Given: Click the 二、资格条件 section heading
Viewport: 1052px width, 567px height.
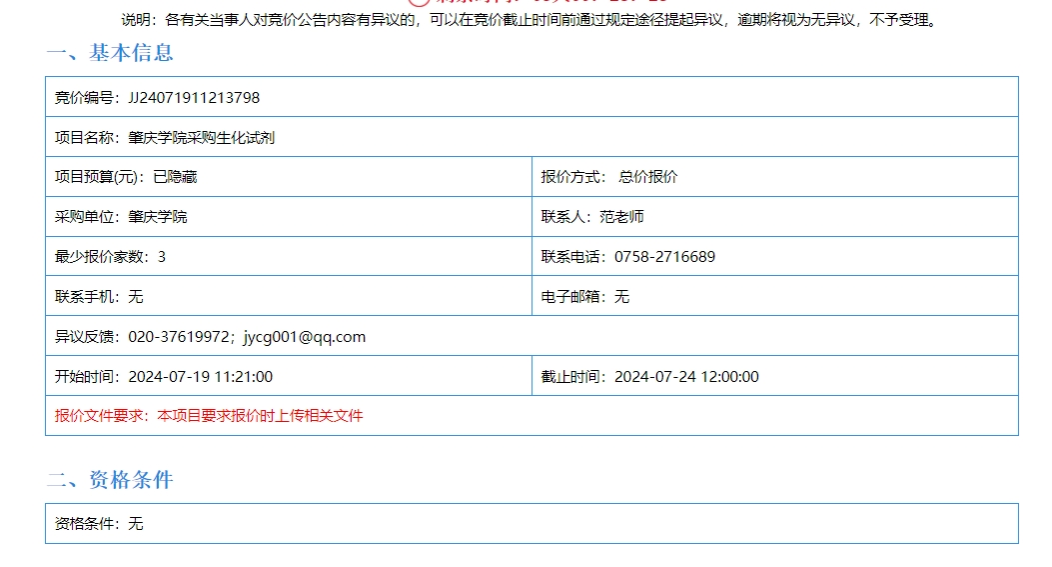Looking at the screenshot, I should pos(110,480).
